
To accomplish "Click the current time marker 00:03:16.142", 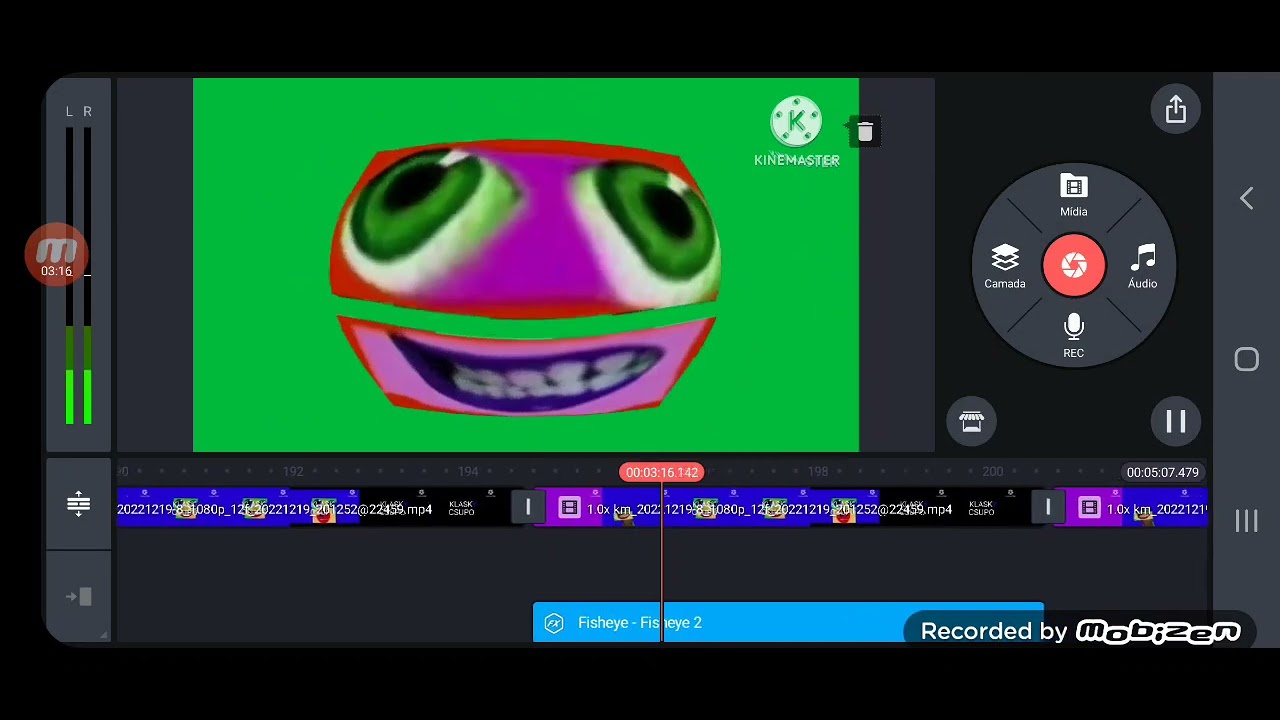I will (661, 472).
